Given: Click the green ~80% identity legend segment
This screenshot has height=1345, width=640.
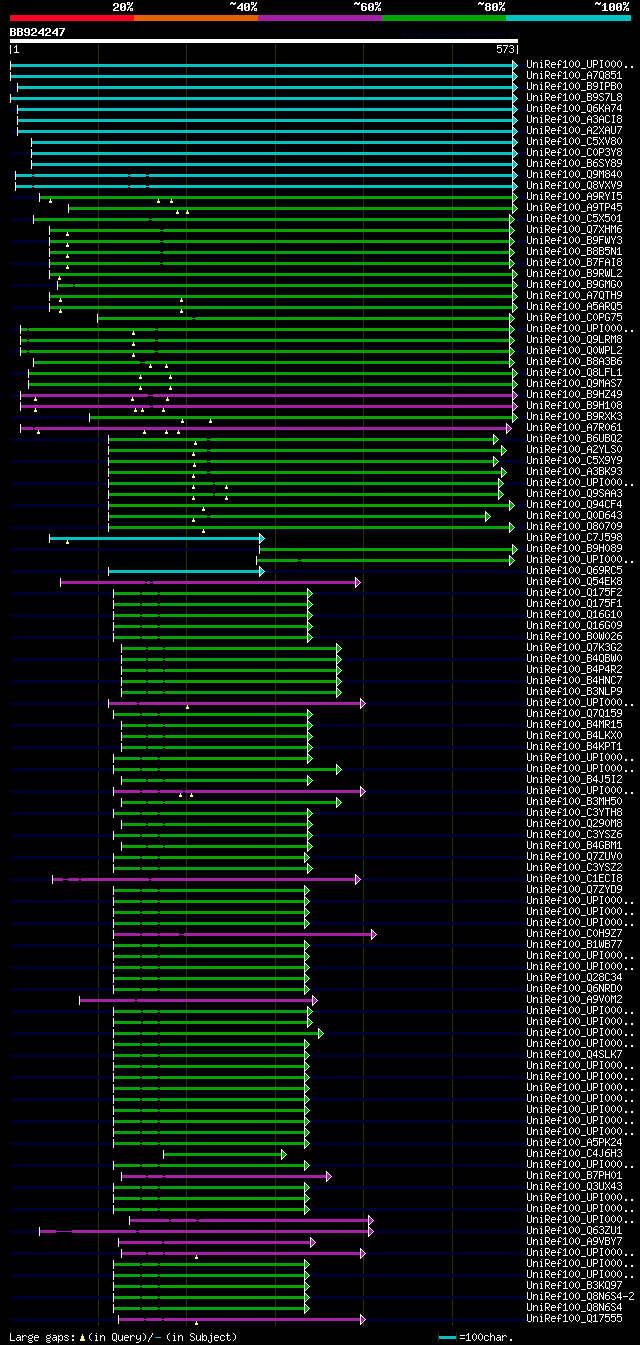Looking at the screenshot, I should [443, 18].
